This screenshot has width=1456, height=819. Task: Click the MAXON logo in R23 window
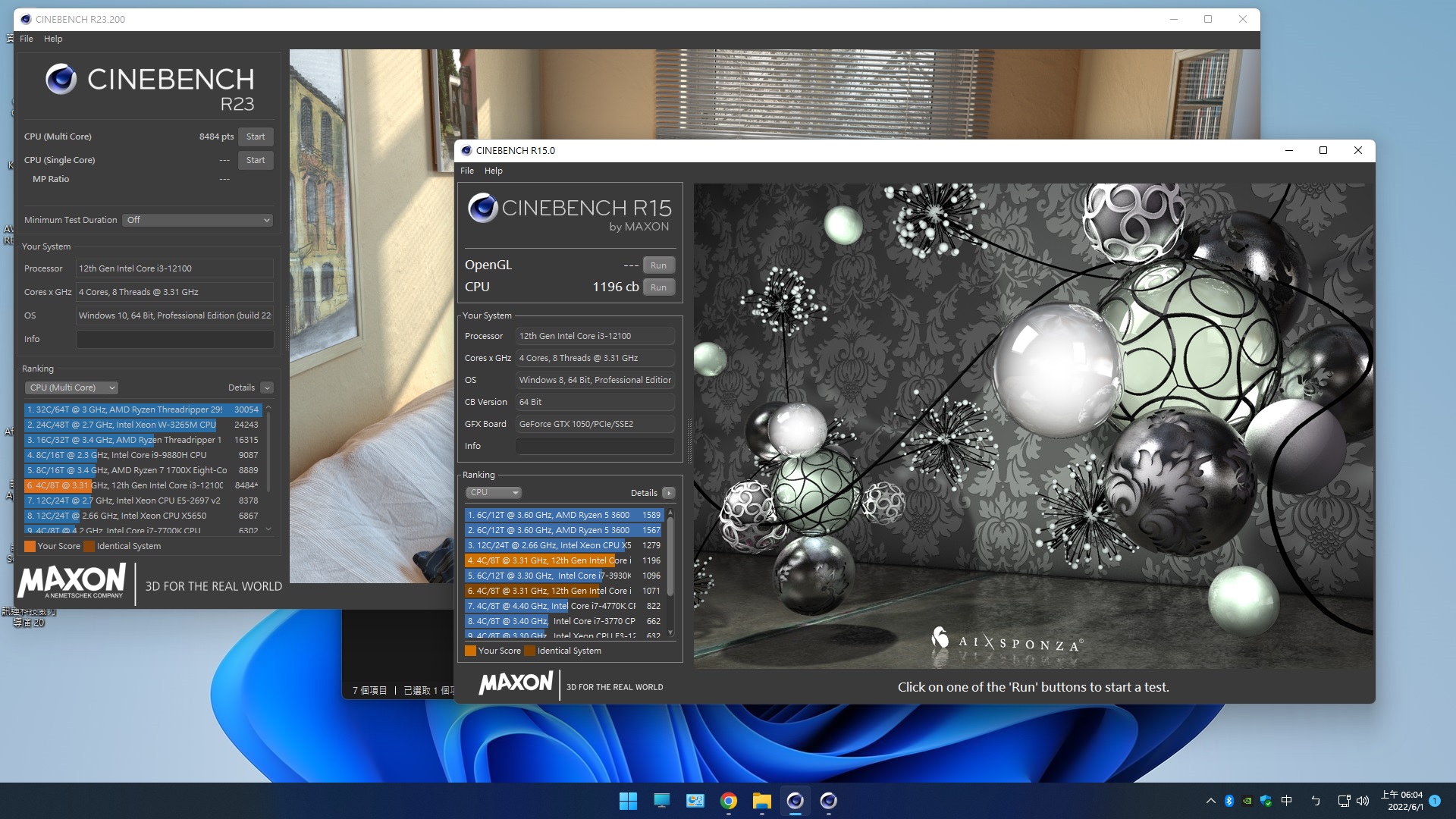(71, 582)
